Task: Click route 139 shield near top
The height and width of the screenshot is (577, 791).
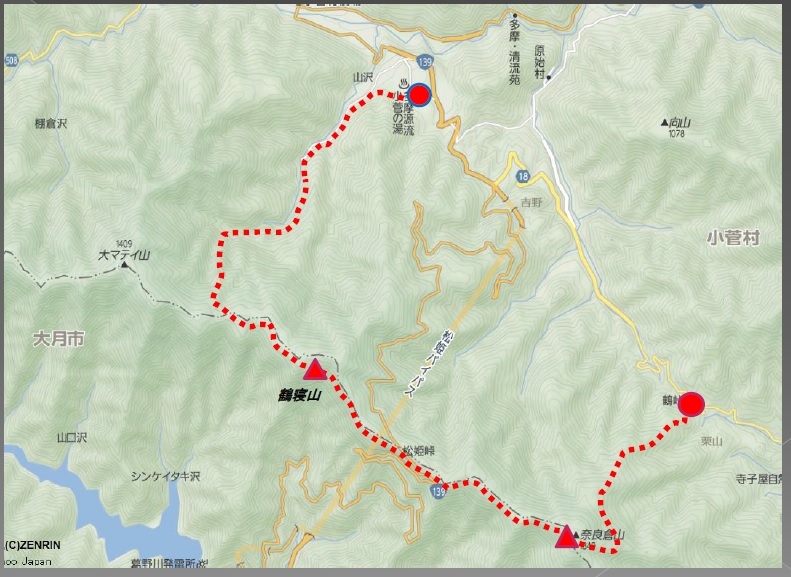Action: click(425, 62)
